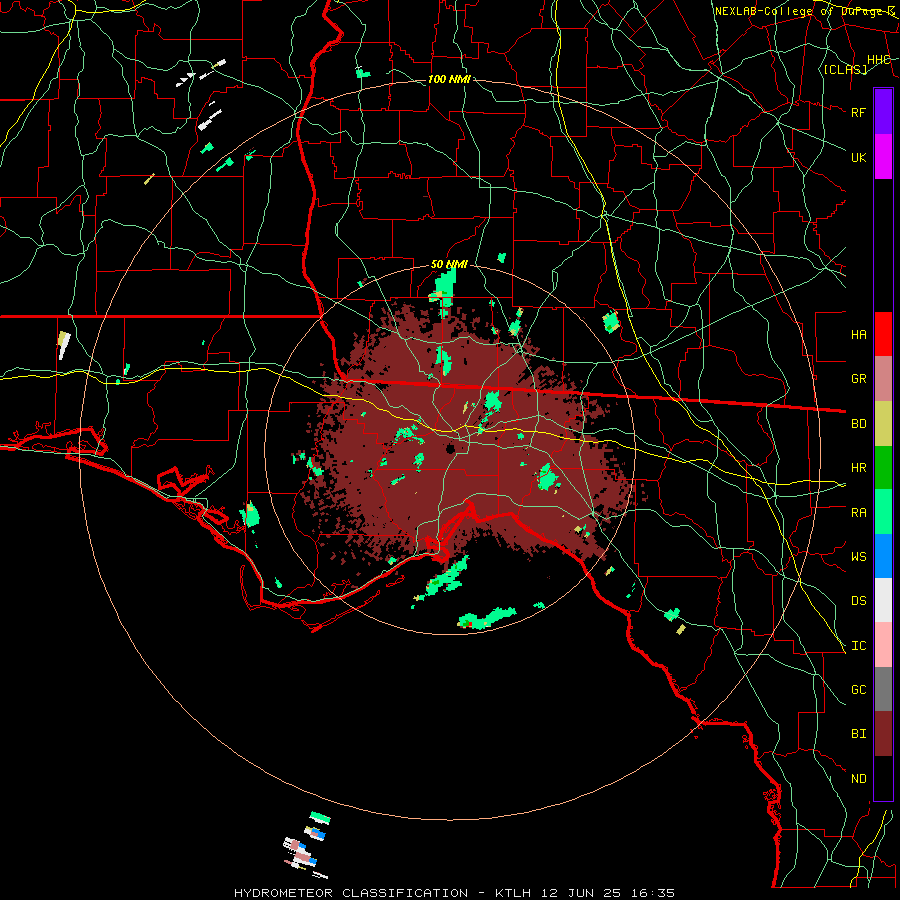Click the 100 NMI range ring label

[x=449, y=79]
